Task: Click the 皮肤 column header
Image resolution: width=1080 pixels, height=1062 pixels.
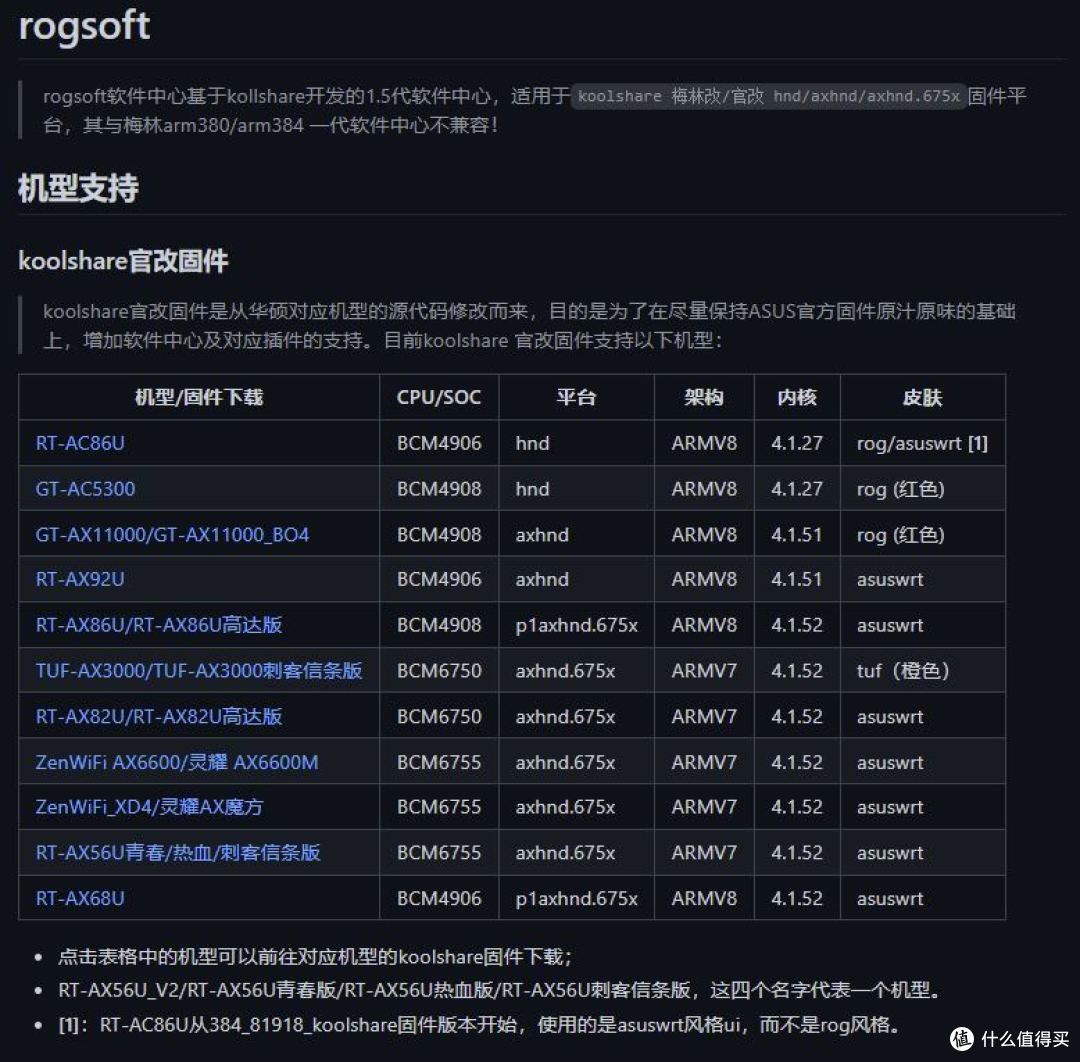Action: (922, 397)
